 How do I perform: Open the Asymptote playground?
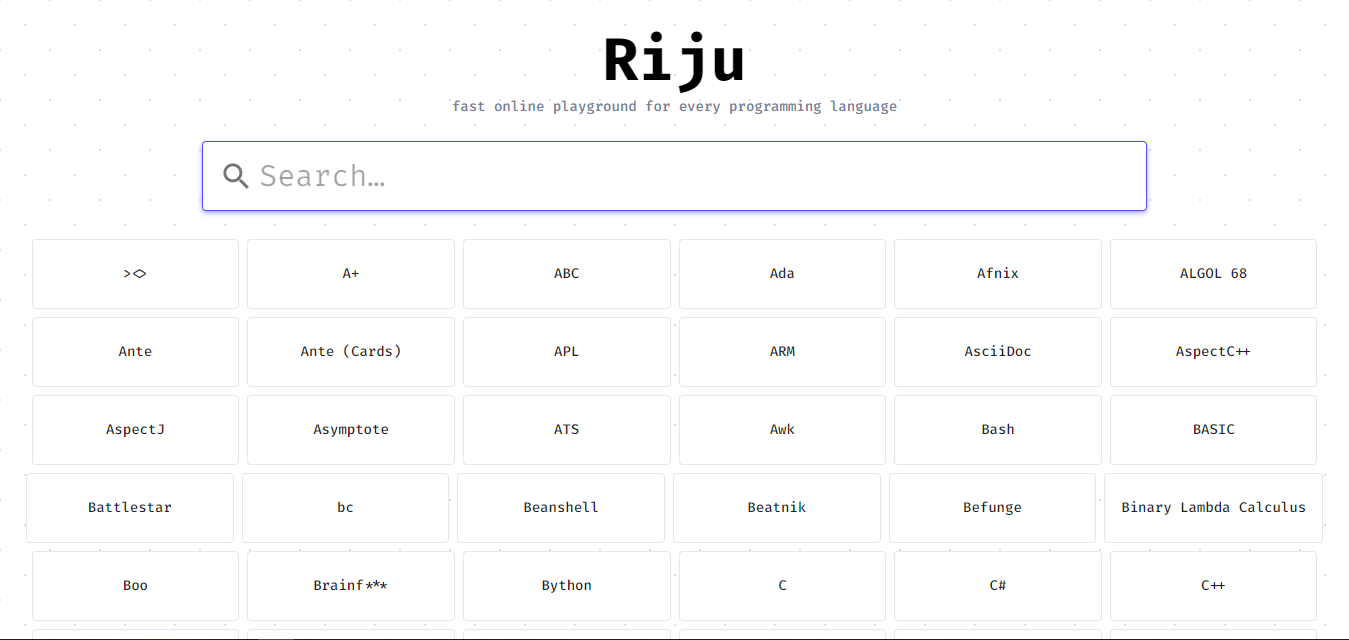(x=350, y=429)
